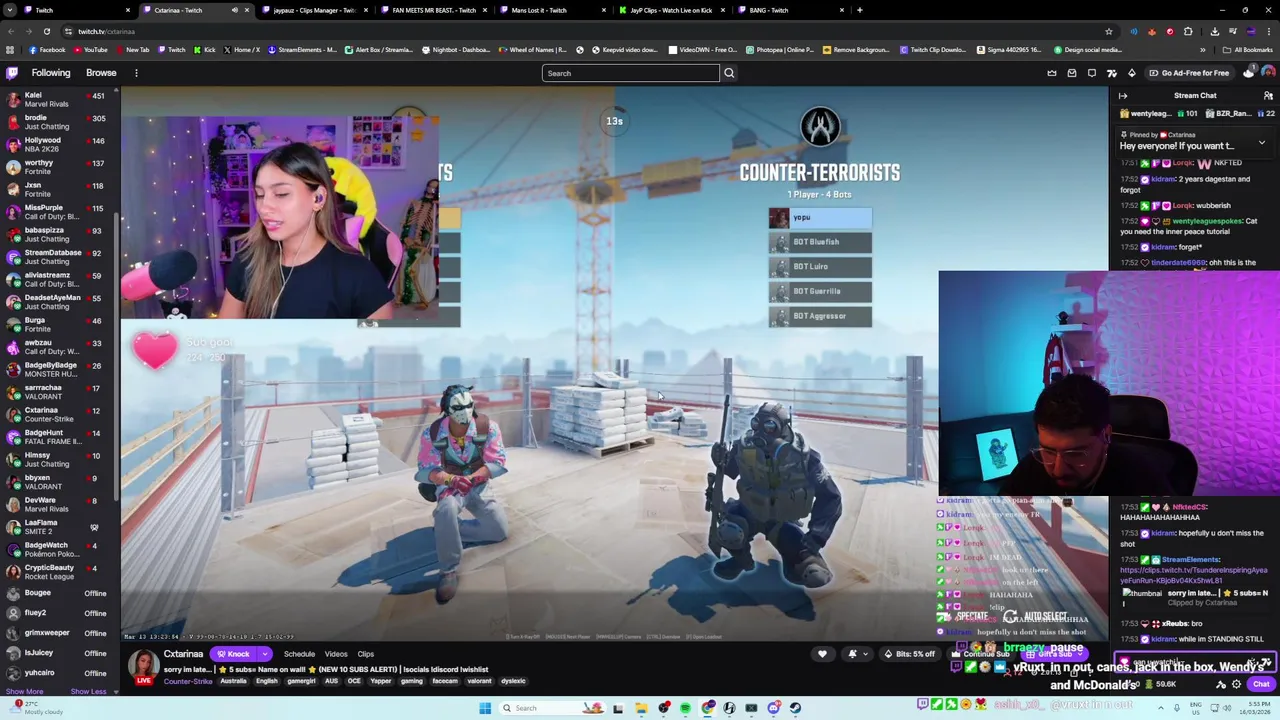This screenshot has height=720, width=1280.
Task: Open YouTube bookmark
Action: tap(90, 50)
